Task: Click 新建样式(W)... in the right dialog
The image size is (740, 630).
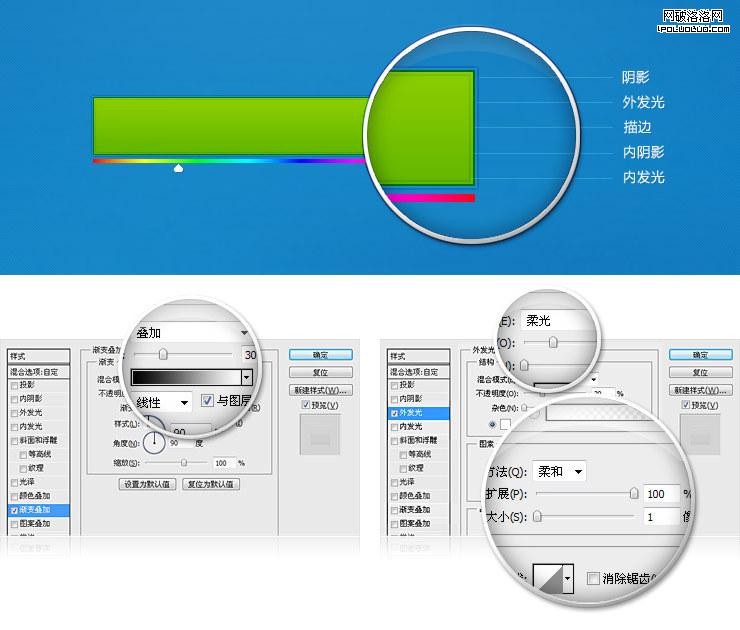Action: pyautogui.click(x=700, y=390)
